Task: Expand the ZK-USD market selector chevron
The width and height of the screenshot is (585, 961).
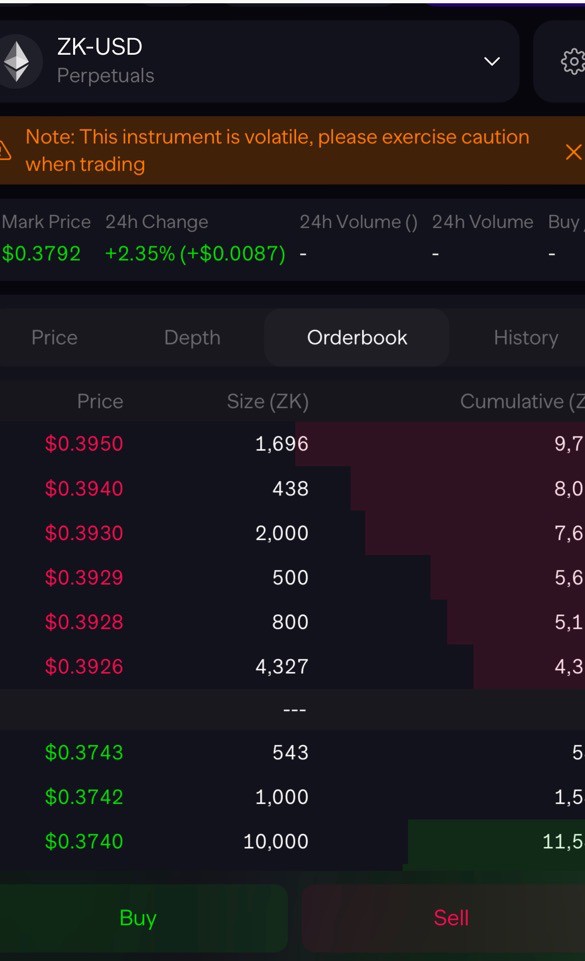Action: [492, 61]
